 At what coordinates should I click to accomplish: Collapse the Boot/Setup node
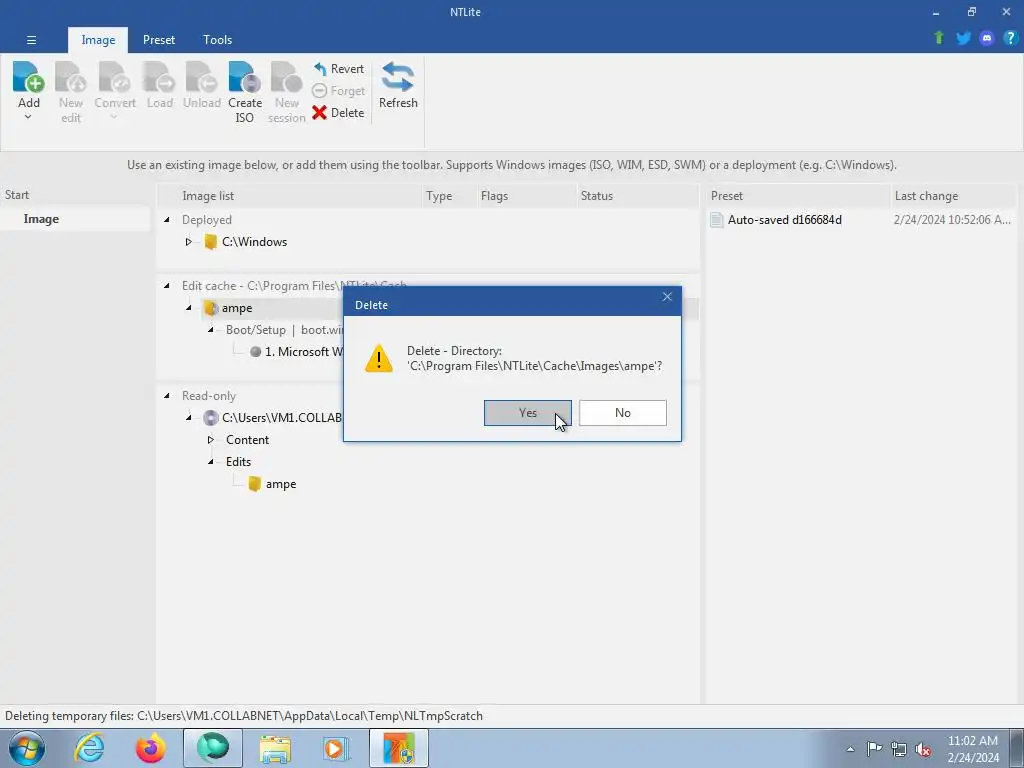click(210, 330)
